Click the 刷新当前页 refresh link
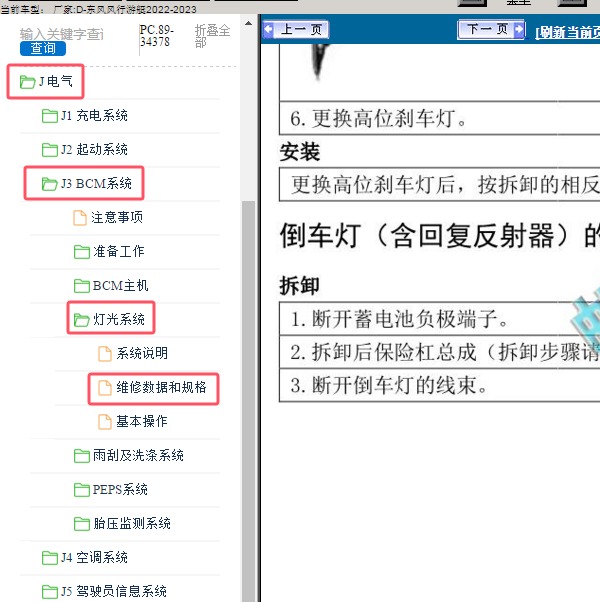 point(567,32)
